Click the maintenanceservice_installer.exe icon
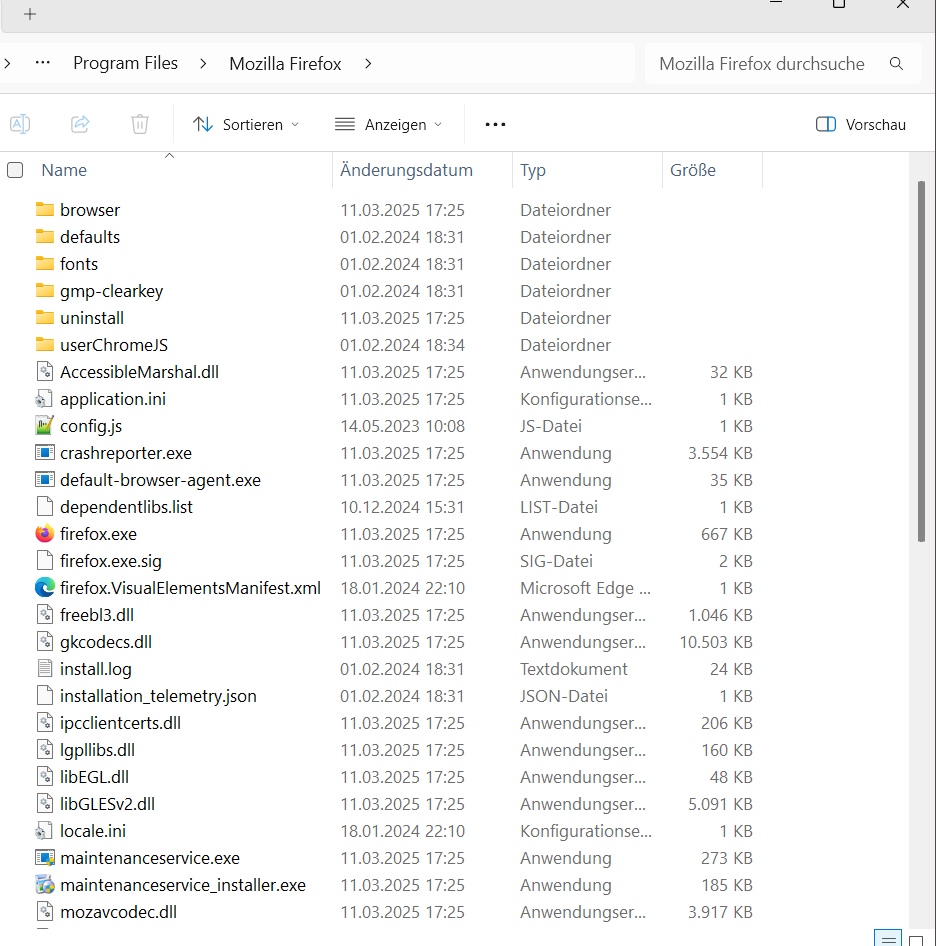The width and height of the screenshot is (936, 946). point(45,885)
